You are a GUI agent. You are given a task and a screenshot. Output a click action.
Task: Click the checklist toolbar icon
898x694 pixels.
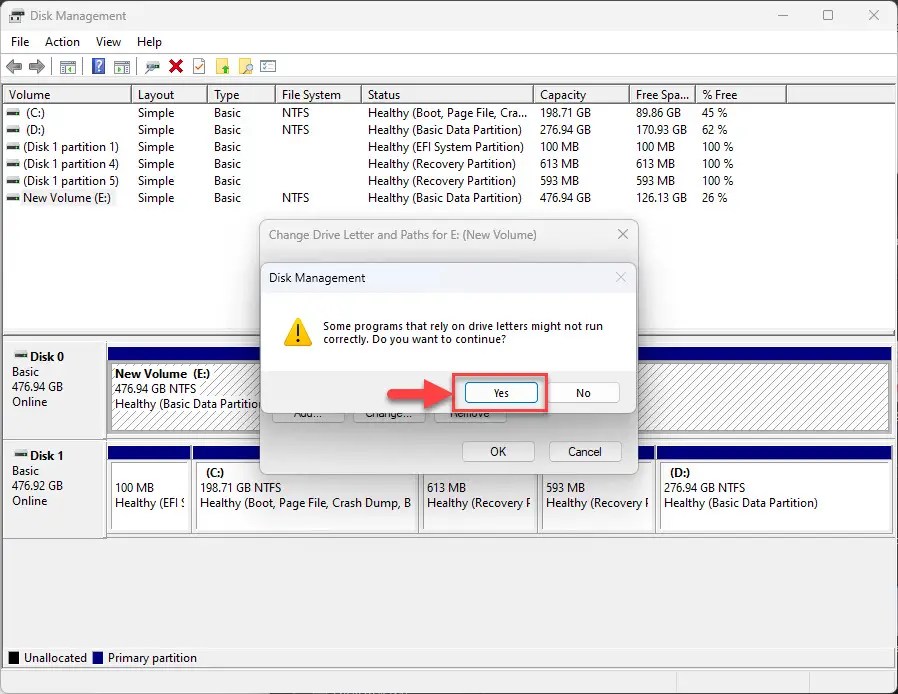pyautogui.click(x=199, y=66)
